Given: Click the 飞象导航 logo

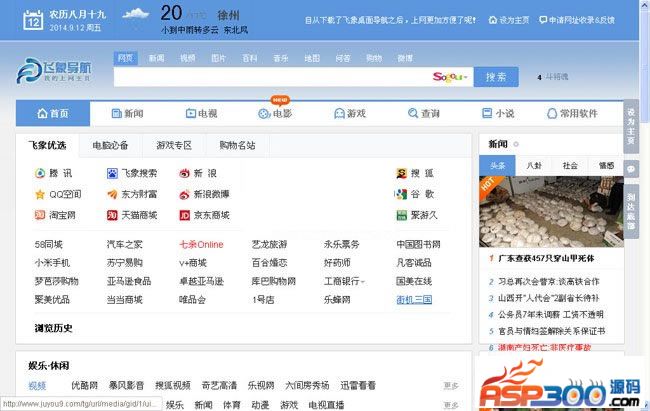Looking at the screenshot, I should tap(54, 71).
